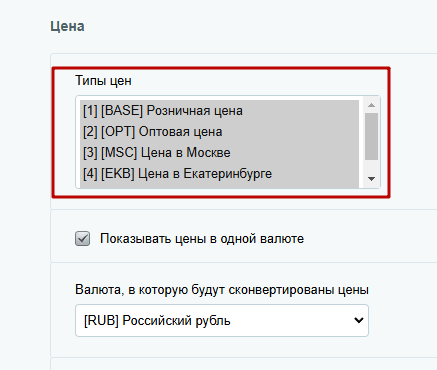Select [4] [EKB] Цена в Екатеринбурге option
The height and width of the screenshot is (370, 437).
(x=219, y=174)
